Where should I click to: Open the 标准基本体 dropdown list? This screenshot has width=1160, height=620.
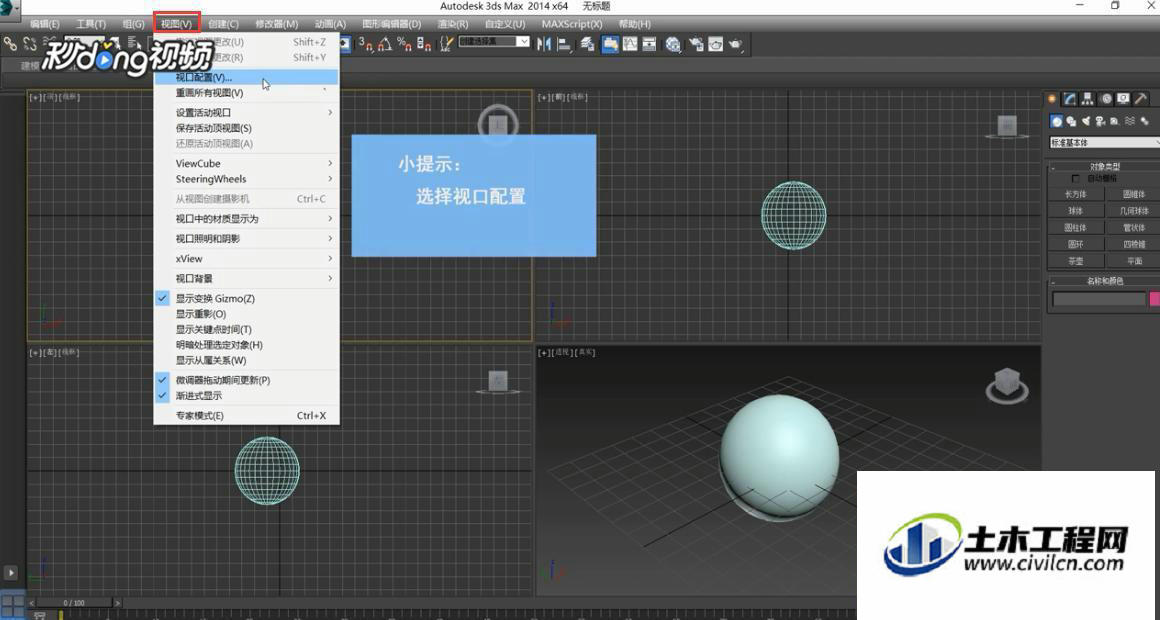pos(1105,142)
